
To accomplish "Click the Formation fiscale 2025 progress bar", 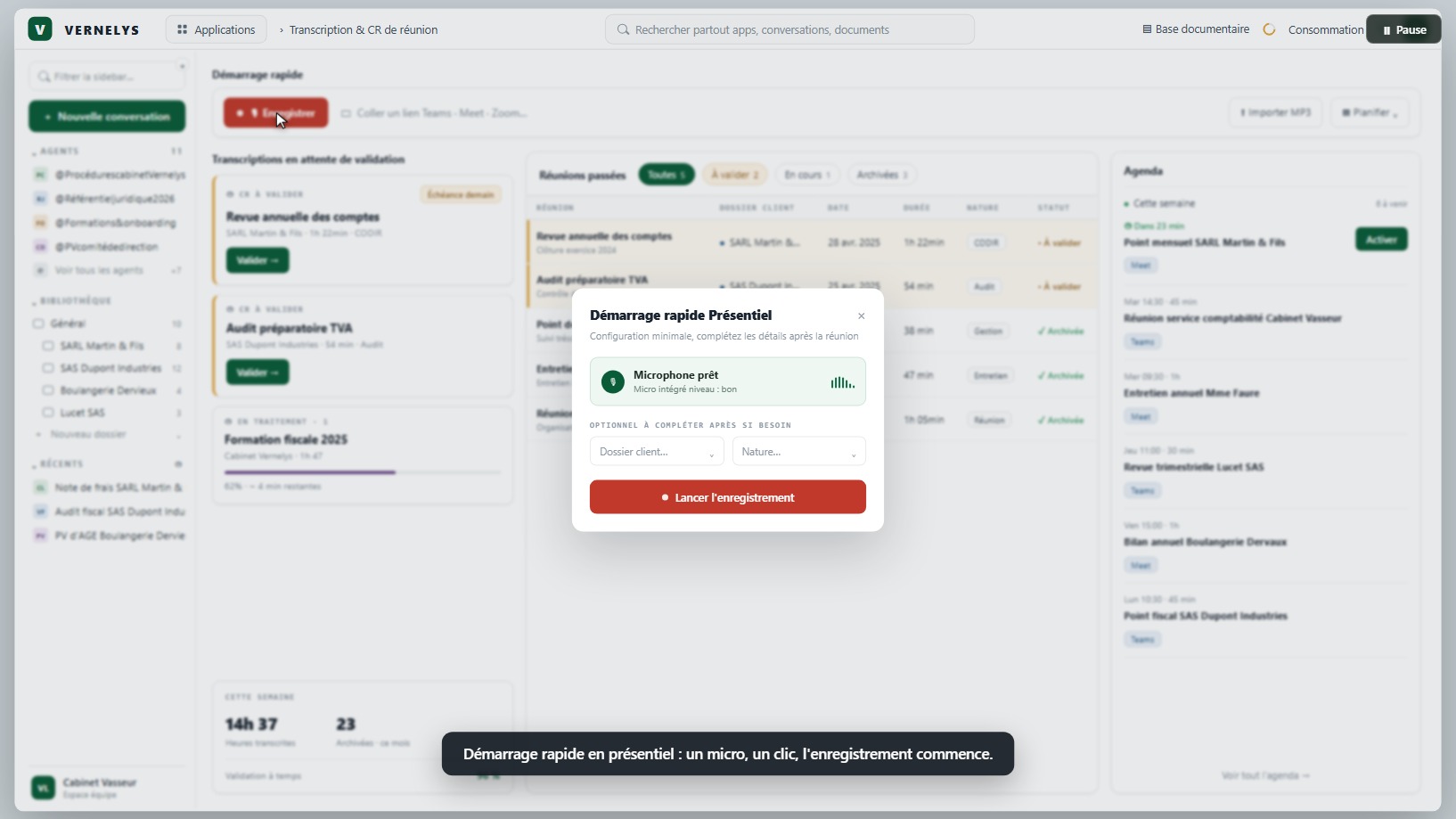I will [x=362, y=472].
